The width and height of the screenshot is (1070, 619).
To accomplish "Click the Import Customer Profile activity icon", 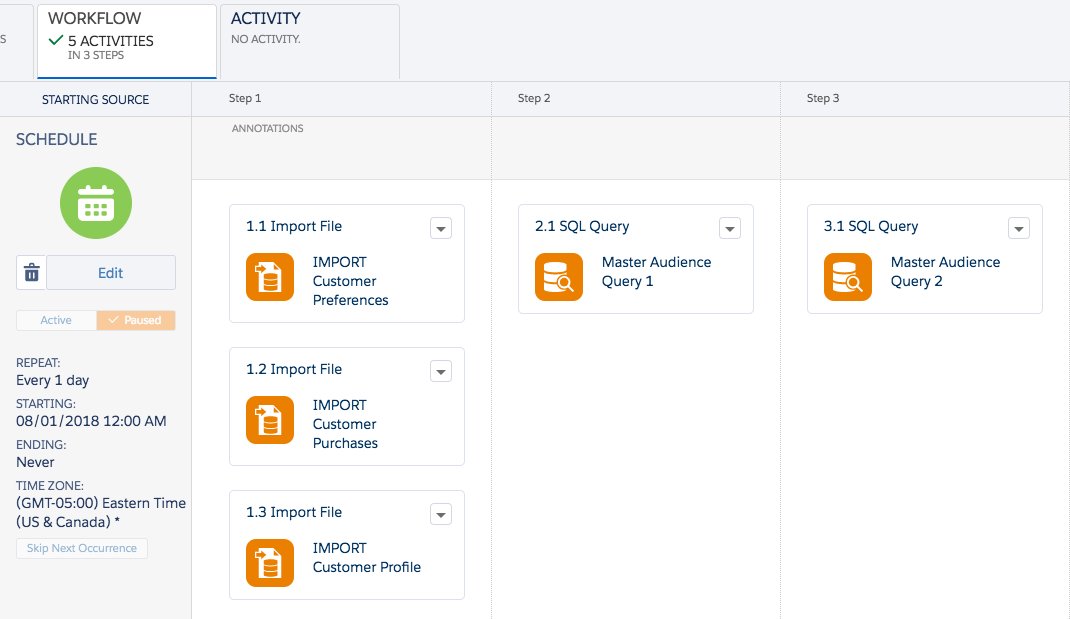I will (270, 563).
